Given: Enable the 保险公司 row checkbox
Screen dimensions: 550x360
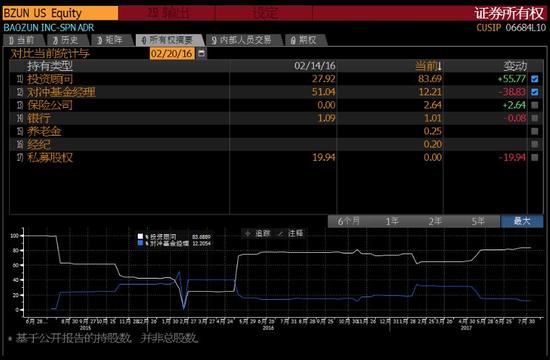Looking at the screenshot, I should pos(535,105).
